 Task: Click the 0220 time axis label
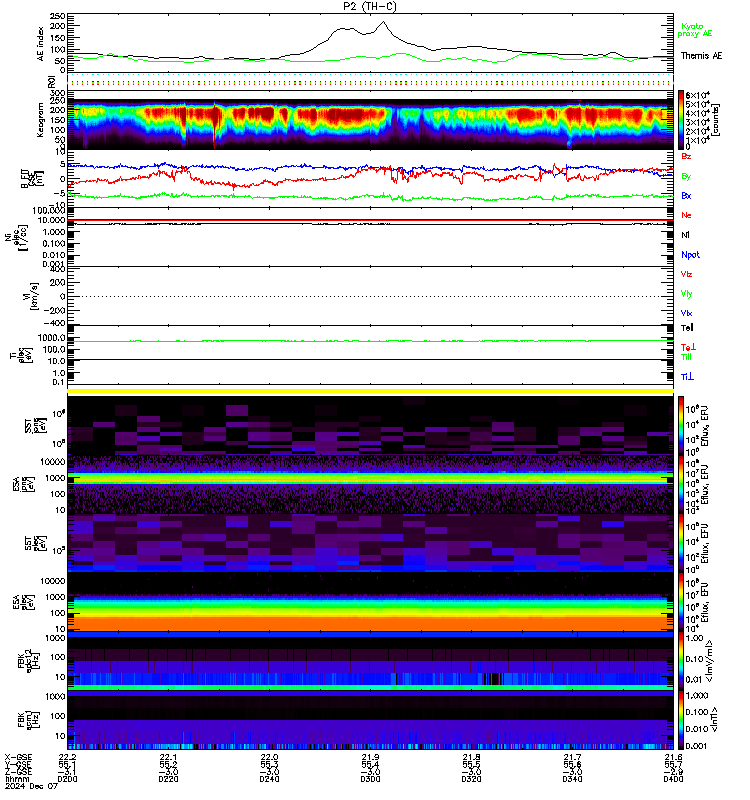coord(168,779)
